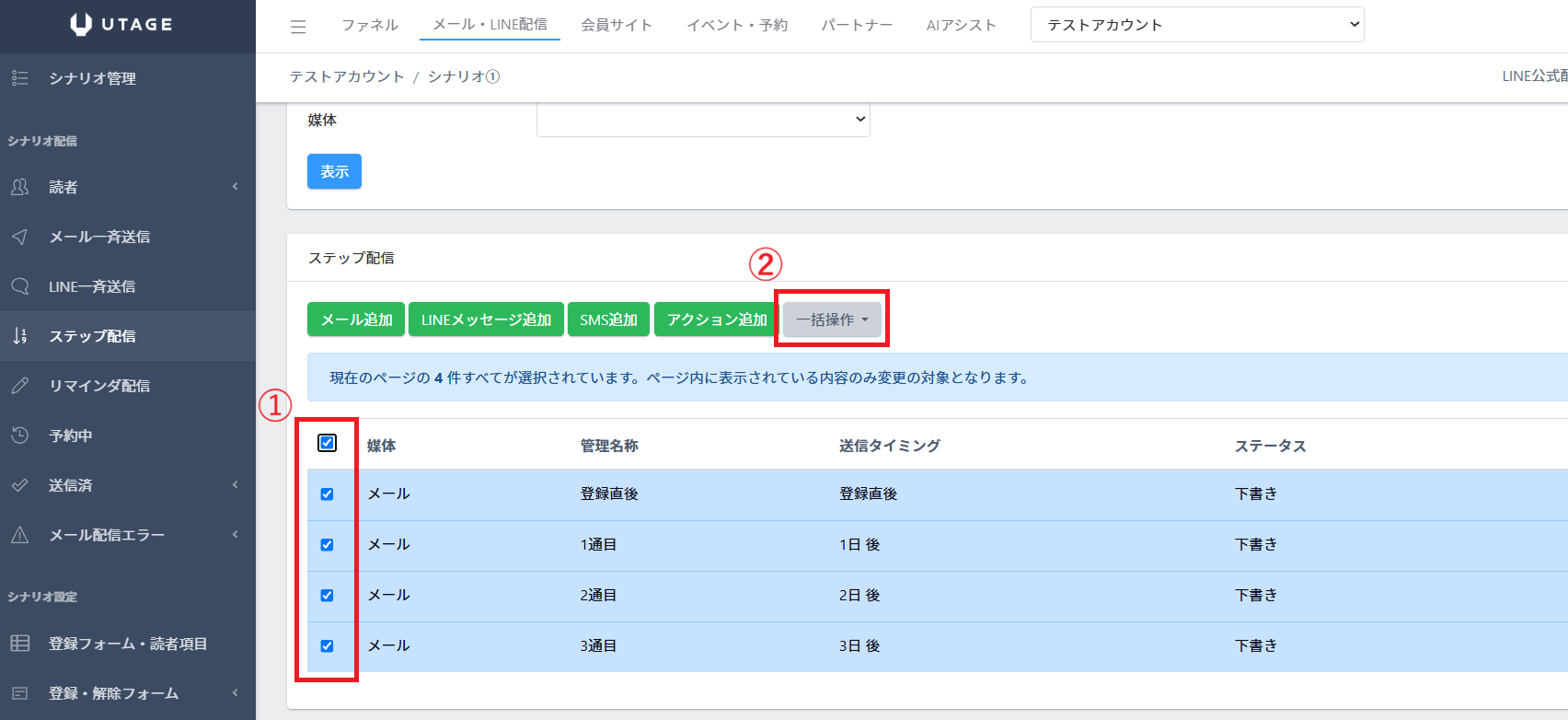
Task: Click the 読者 people icon
Action: coord(20,187)
